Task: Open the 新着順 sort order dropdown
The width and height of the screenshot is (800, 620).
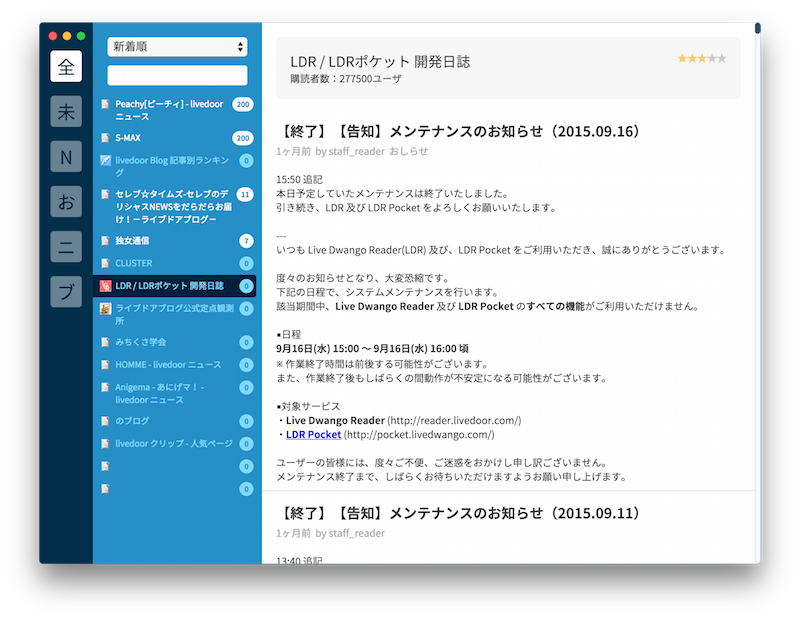Action: tap(177, 47)
